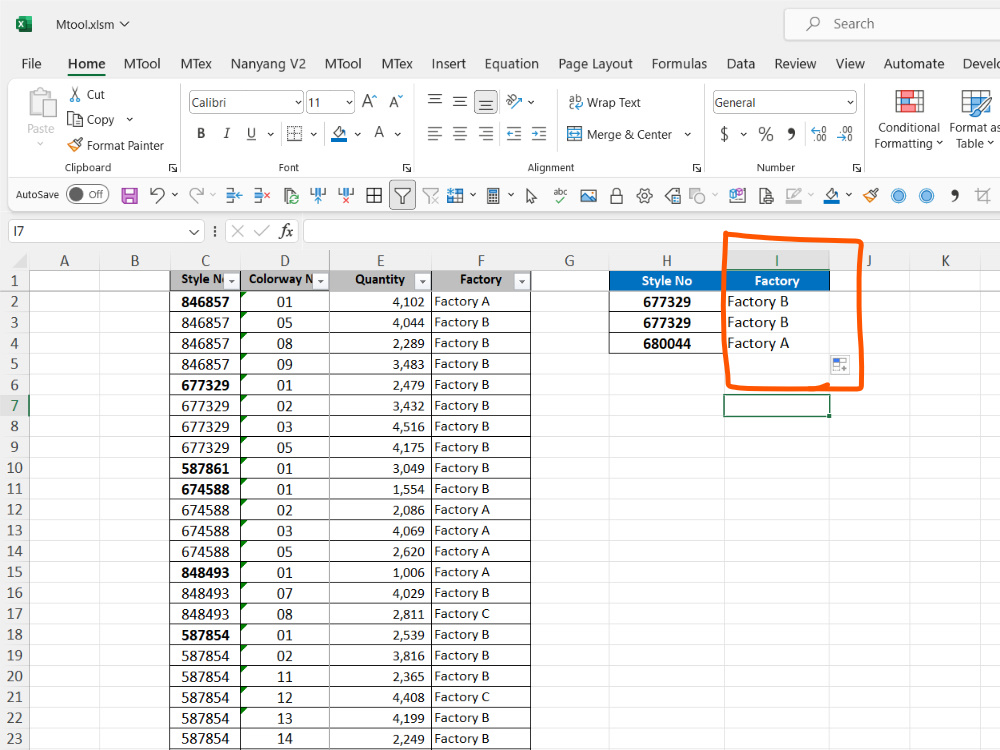
Task: Expand the Calibri font name dropdown
Action: pyautogui.click(x=298, y=103)
